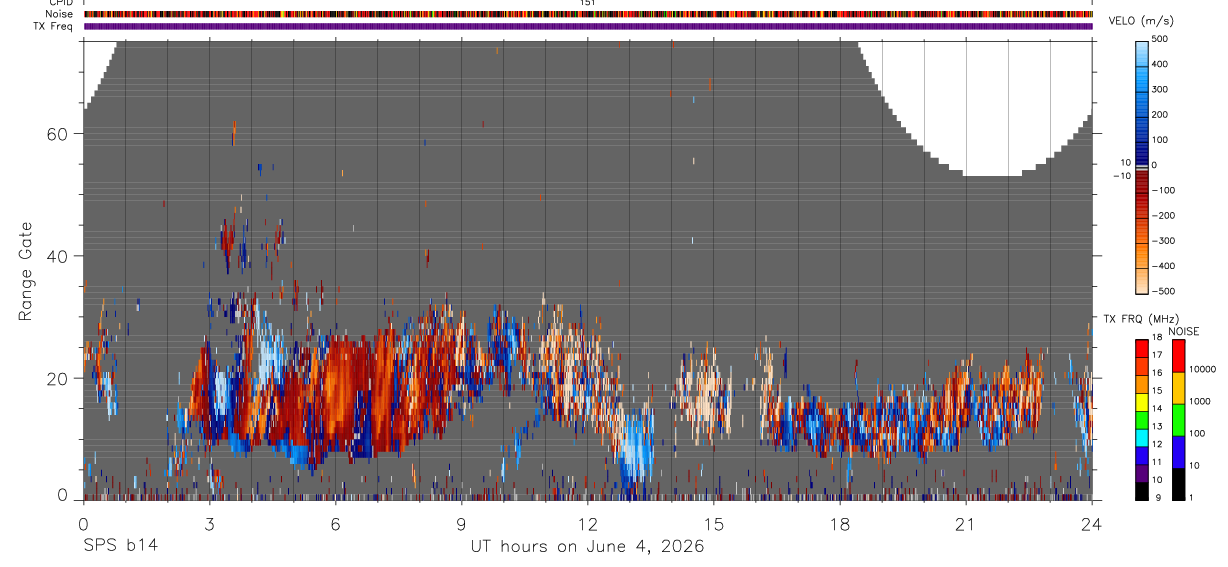Screen dimensions: 1228x567
Task: Click the red top segment of NOISE legend
Action: [1178, 356]
